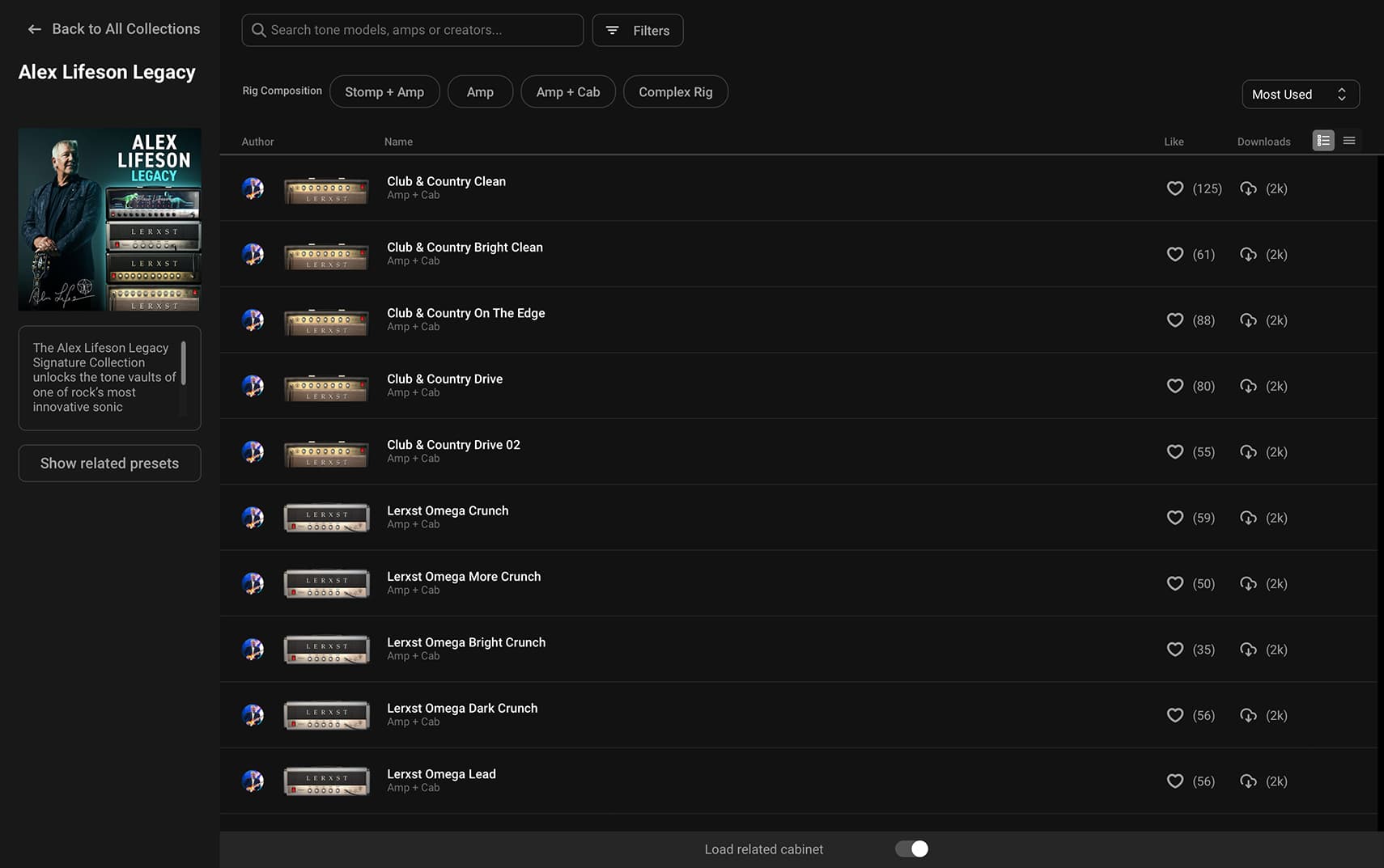
Task: Select the "Lerxst Omega Lead" name
Action: coord(441,774)
